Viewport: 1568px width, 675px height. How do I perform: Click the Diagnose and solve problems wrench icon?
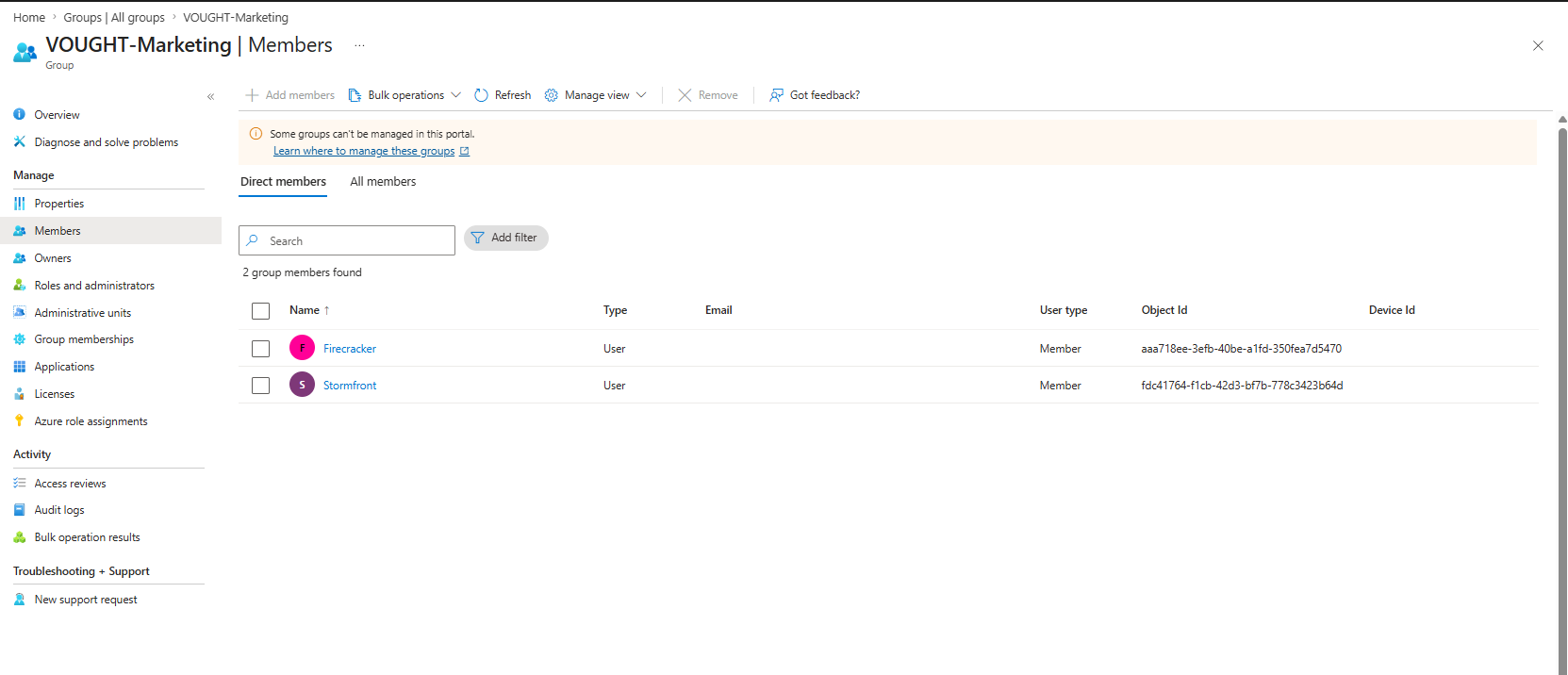19,141
